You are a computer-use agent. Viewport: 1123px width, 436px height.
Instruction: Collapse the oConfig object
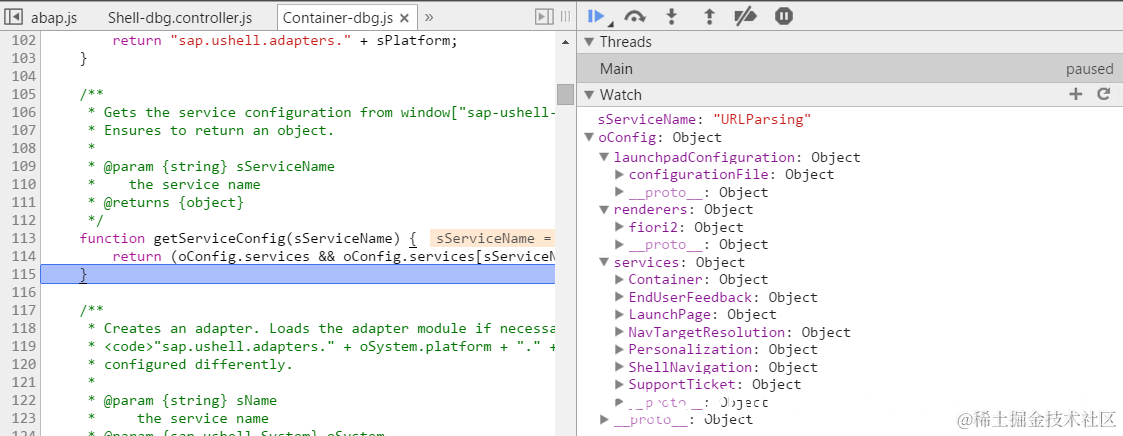click(x=589, y=137)
